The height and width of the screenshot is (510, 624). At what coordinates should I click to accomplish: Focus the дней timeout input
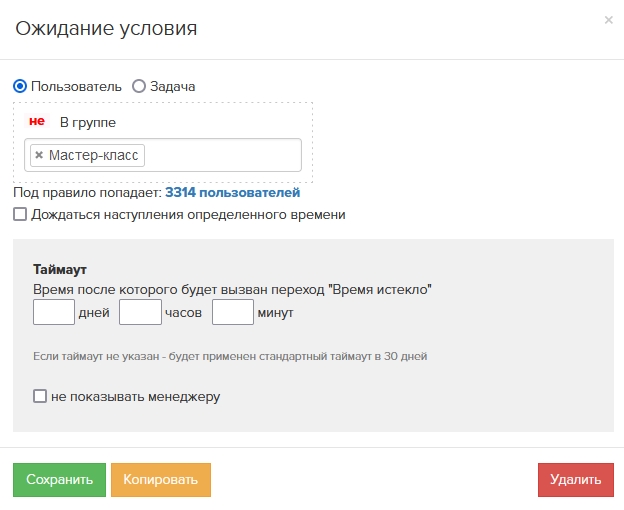[54, 313]
